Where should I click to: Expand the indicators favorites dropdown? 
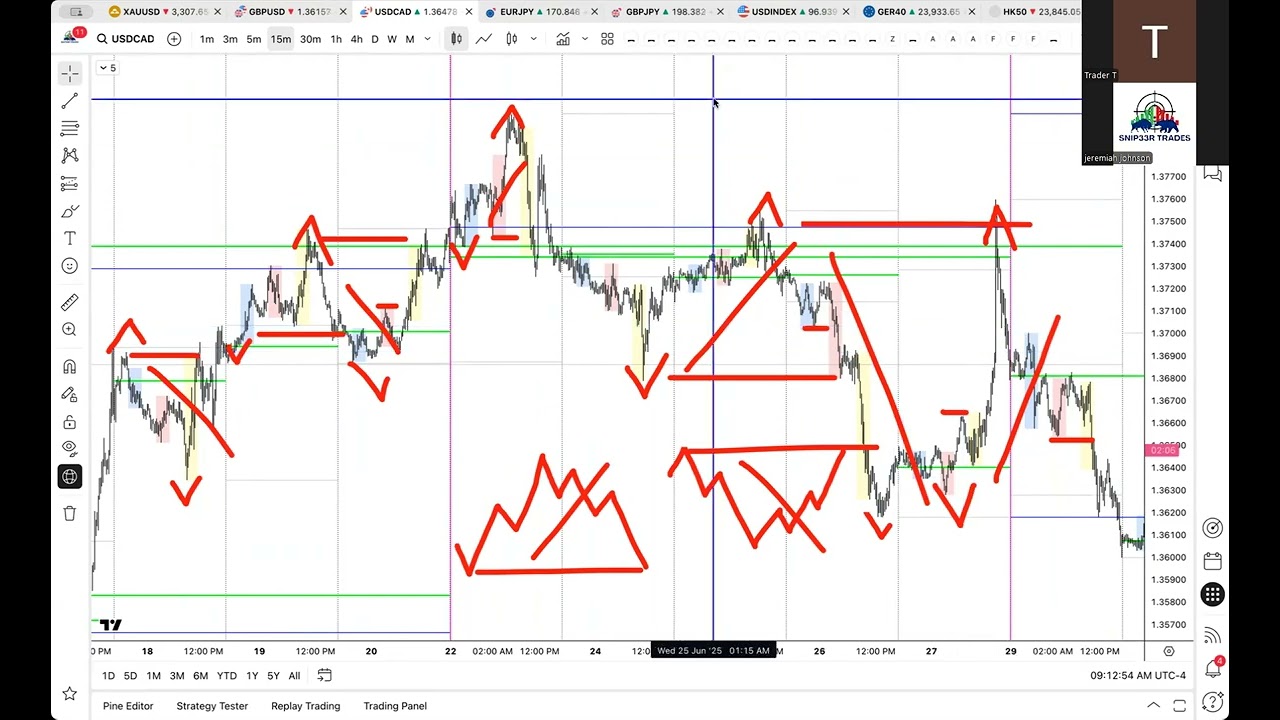tap(583, 39)
